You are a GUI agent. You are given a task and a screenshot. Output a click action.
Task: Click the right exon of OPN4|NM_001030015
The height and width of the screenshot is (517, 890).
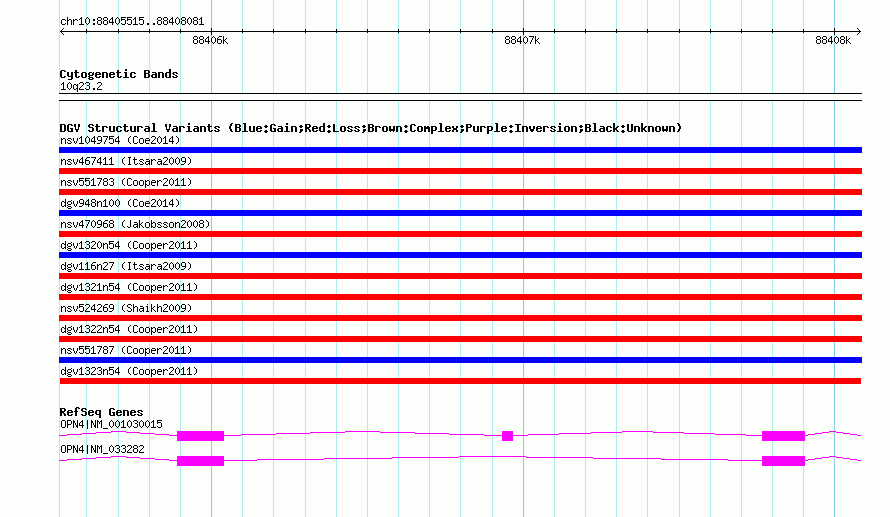pos(783,436)
